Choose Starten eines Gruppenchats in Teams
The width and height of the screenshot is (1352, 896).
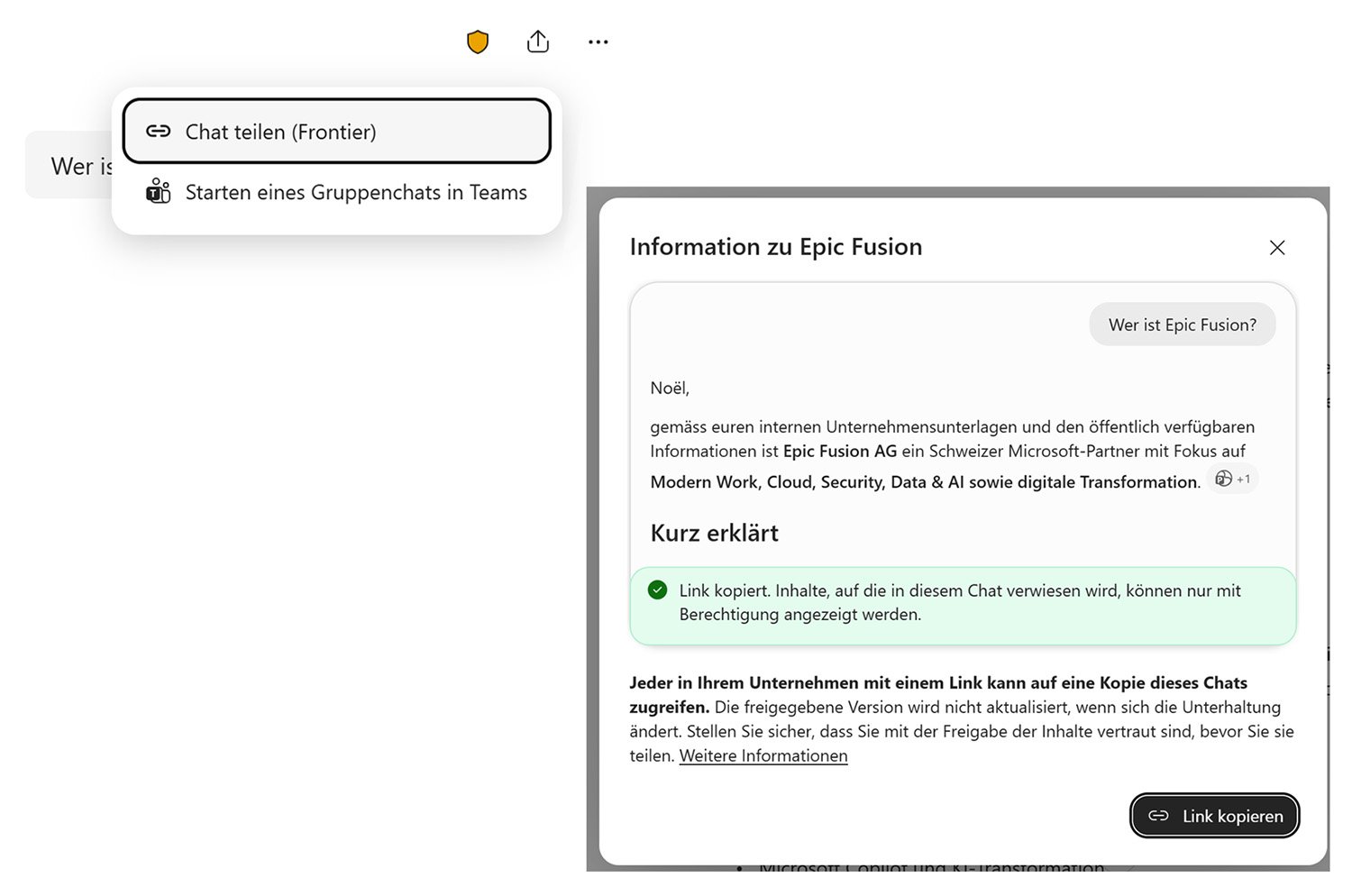point(337,192)
